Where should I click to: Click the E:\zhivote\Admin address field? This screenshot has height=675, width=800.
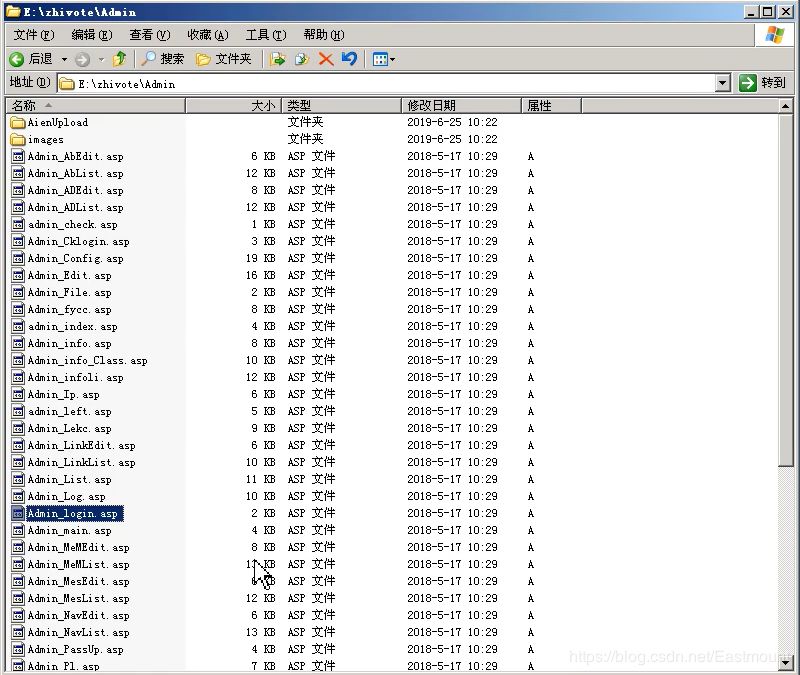(390, 84)
